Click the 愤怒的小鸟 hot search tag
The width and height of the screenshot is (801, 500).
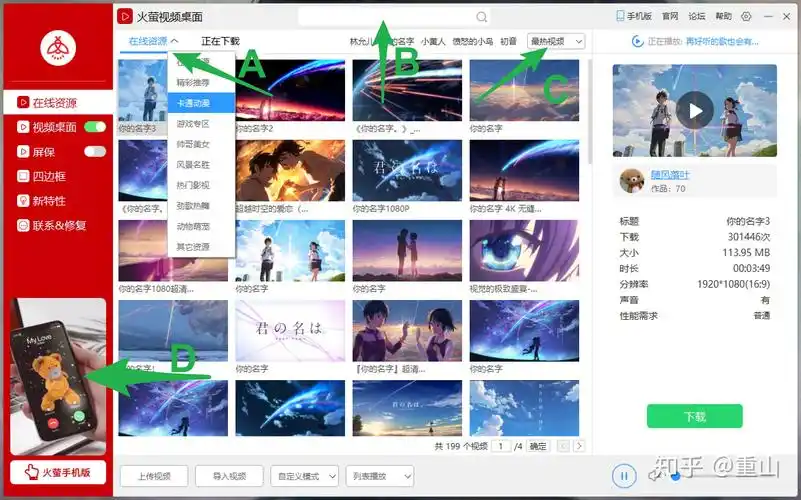tap(473, 41)
